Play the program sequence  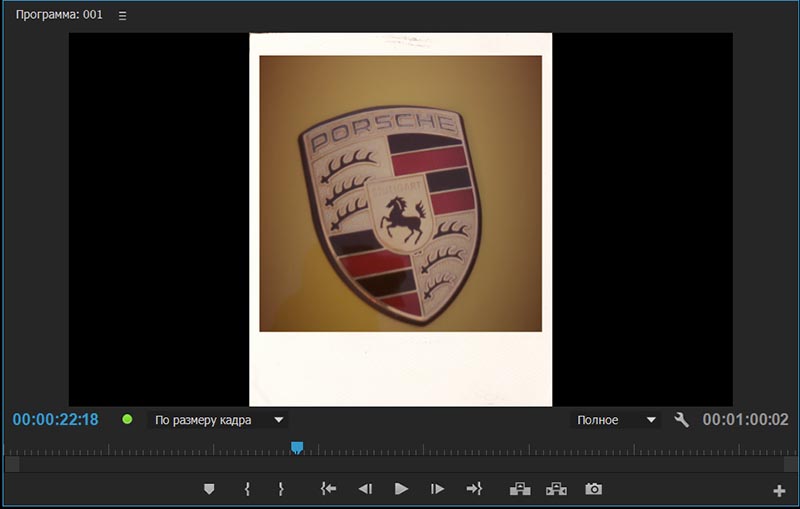coord(402,489)
